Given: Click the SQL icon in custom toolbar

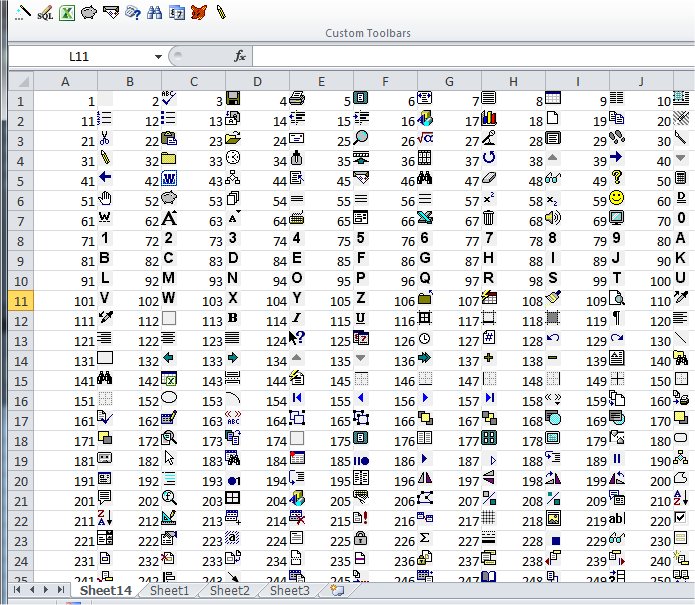Looking at the screenshot, I should tap(45, 13).
